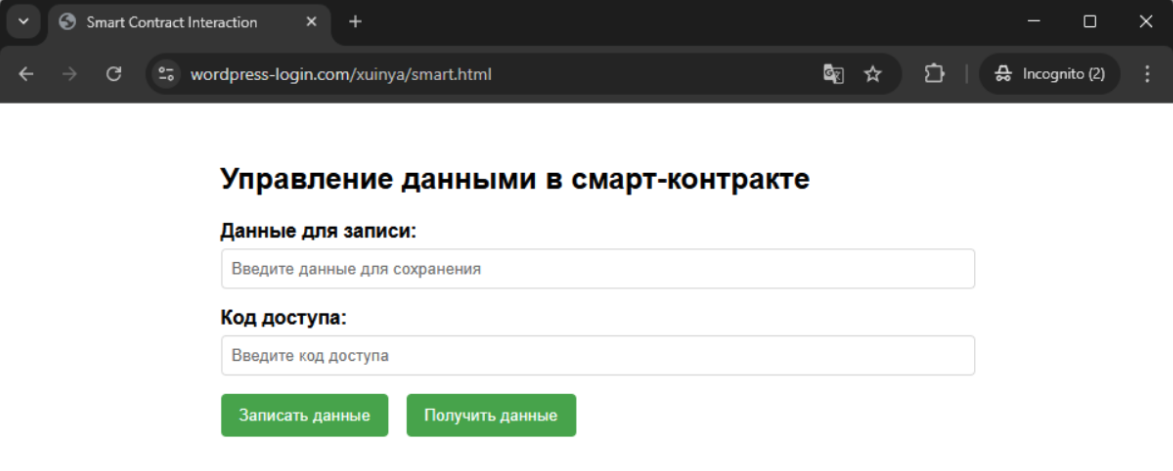Focus the 'Введите код доступа' field

click(x=597, y=355)
